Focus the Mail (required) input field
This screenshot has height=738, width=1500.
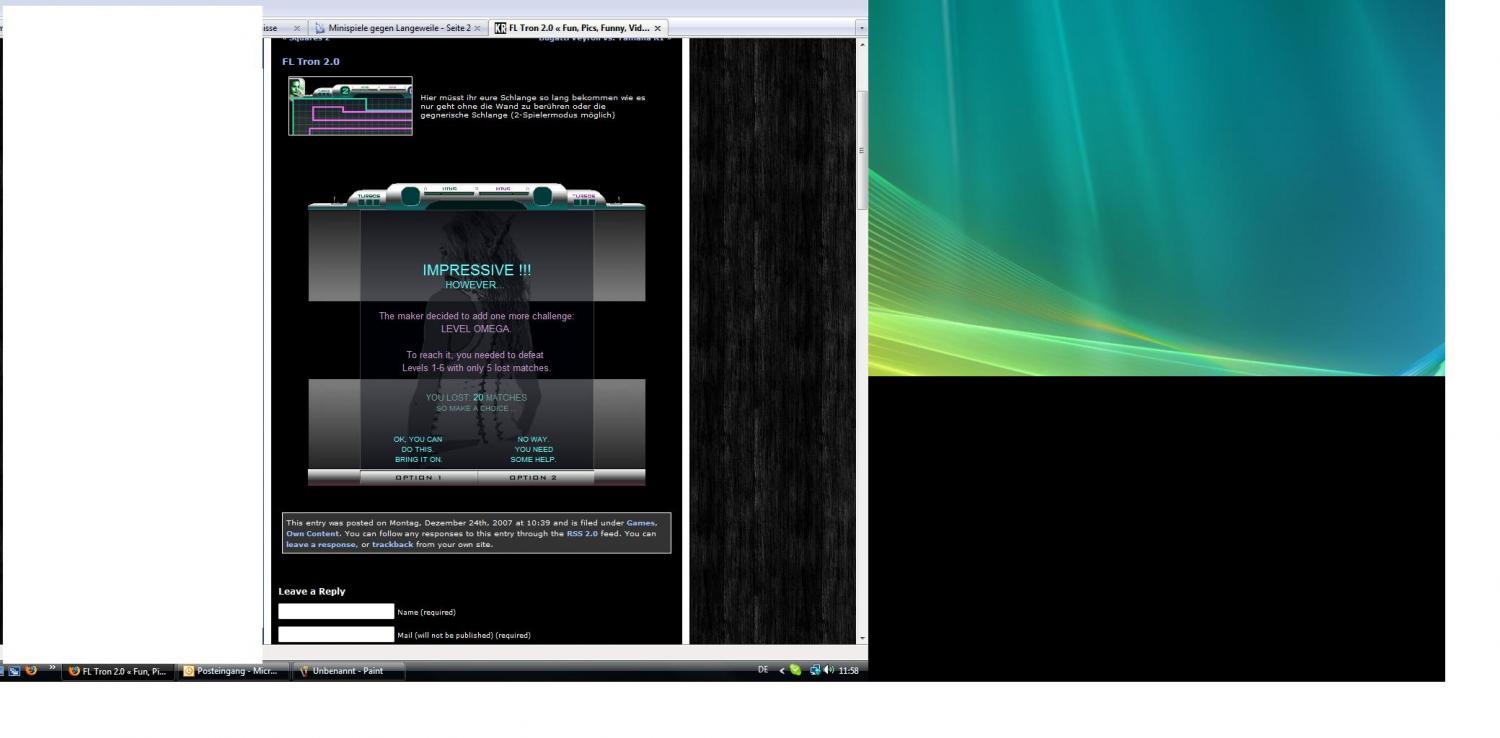pos(336,634)
